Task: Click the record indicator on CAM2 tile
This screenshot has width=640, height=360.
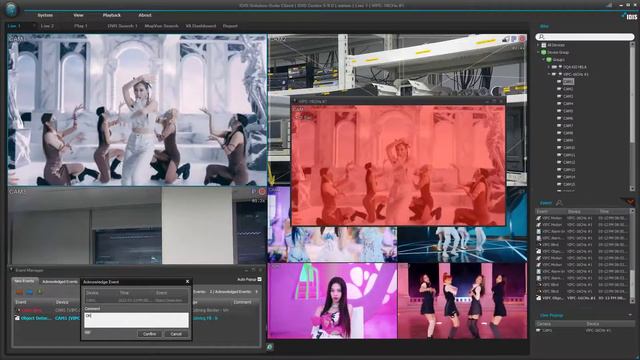Action: tap(522, 39)
